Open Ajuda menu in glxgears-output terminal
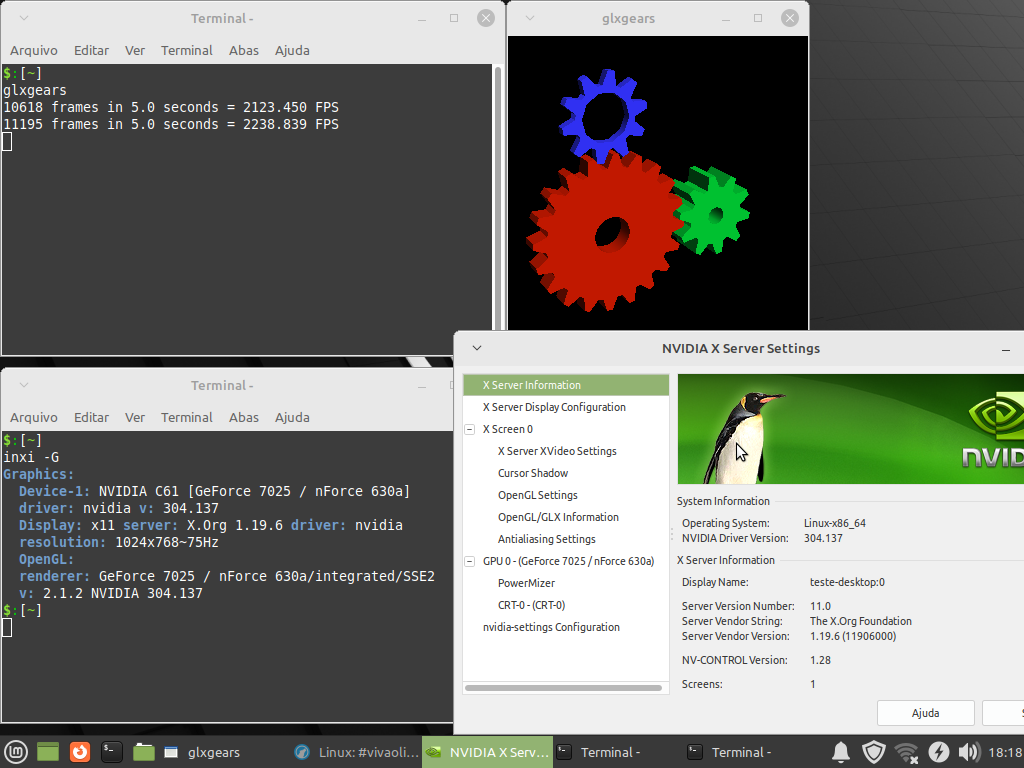 click(x=292, y=50)
